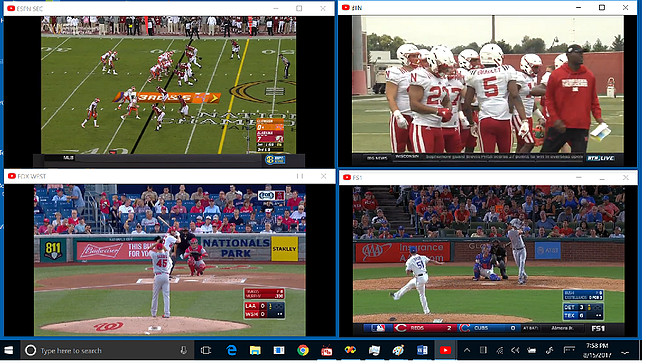Click the YouTube icon in FOX WEST title bar
The image size is (646, 364).
click(12, 176)
